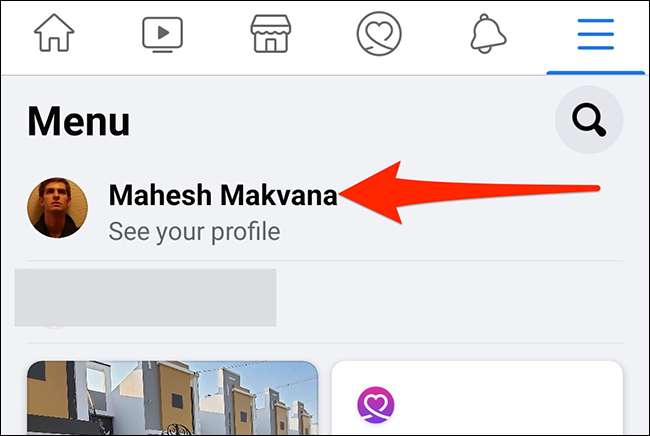Image resolution: width=650 pixels, height=436 pixels.
Task: Click "See your profile" text
Action: [x=194, y=232]
